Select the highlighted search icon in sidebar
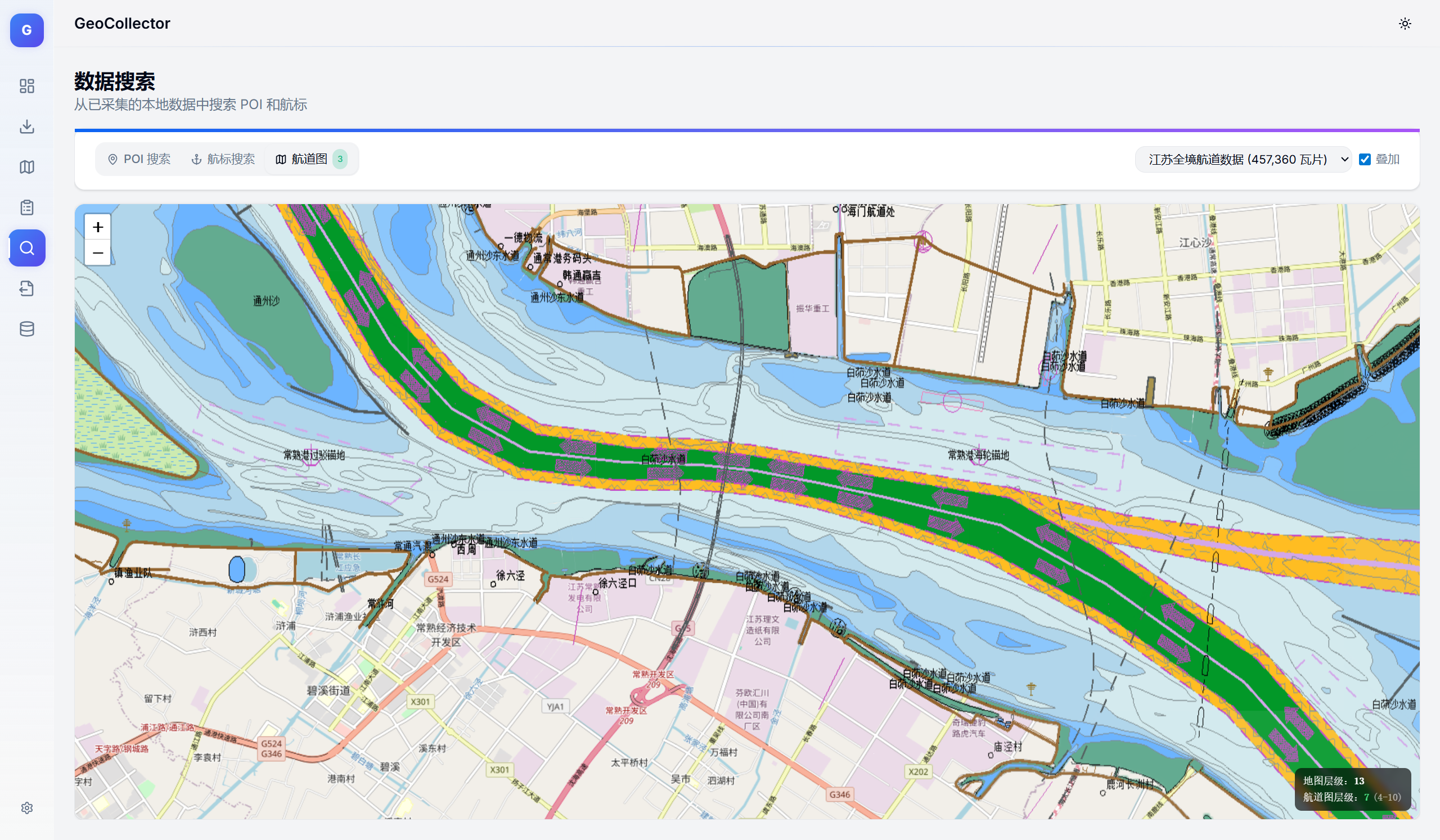1440x840 pixels. 26,248
